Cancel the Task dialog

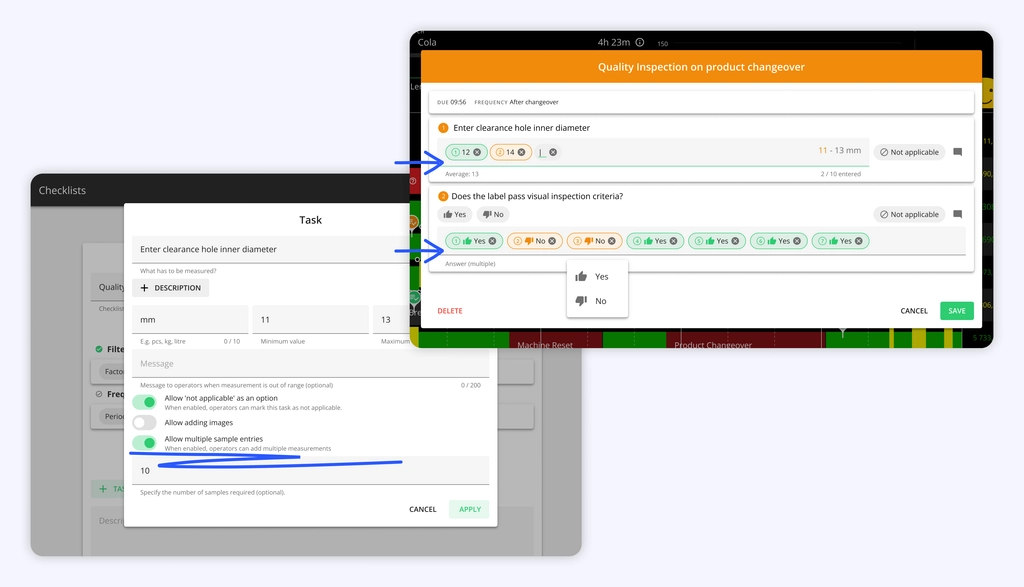coord(423,509)
